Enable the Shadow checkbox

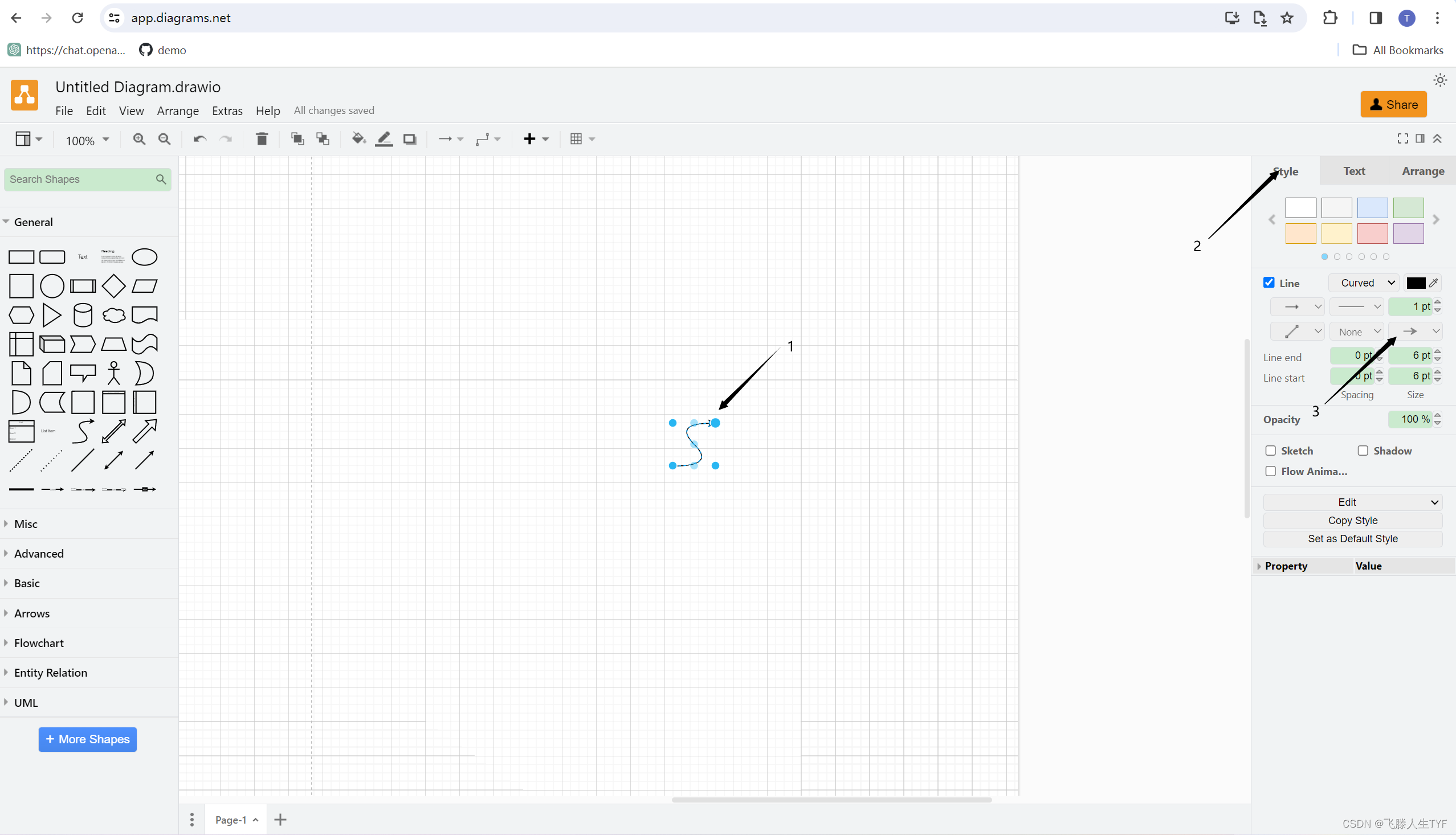pyautogui.click(x=1363, y=451)
